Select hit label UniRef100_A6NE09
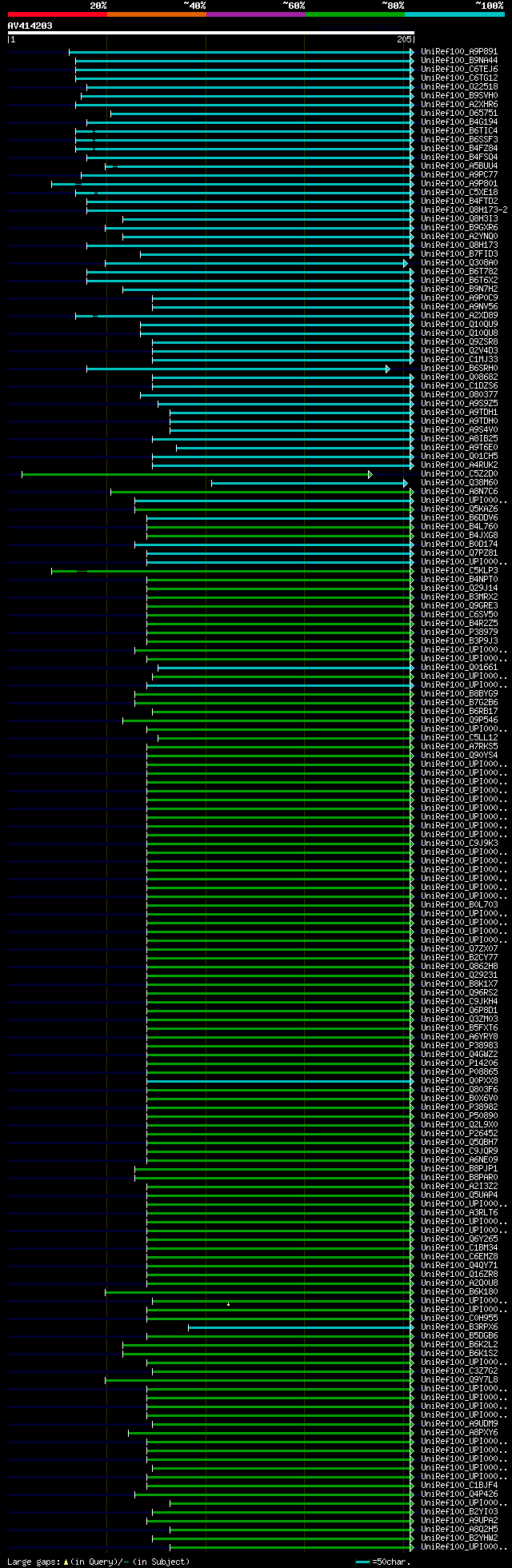Screen dimensions: 512x1568 [459, 1160]
